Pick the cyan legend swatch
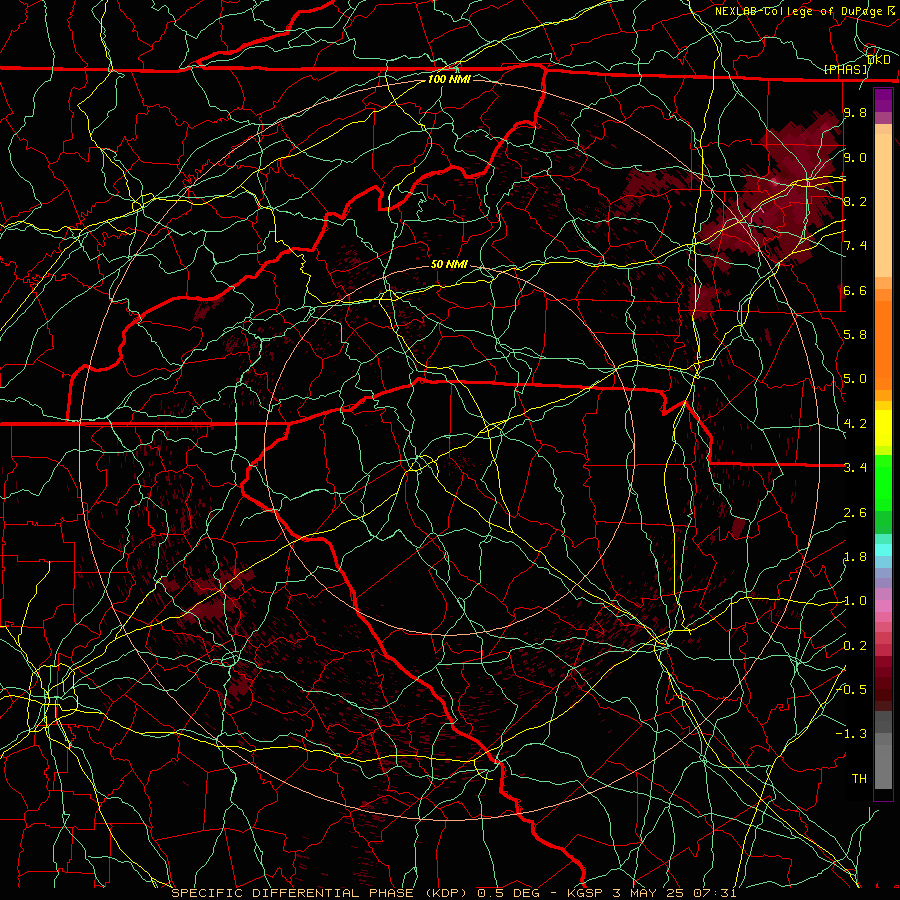The image size is (900, 900). pyautogui.click(x=883, y=550)
